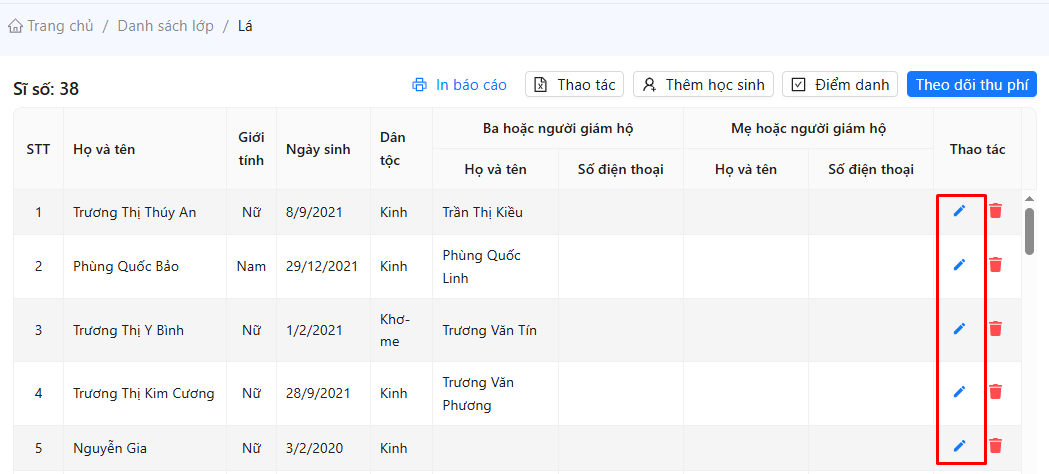Click trash icon for Nguyễn Gia
Viewport: 1049px width, 474px height.
point(995,446)
